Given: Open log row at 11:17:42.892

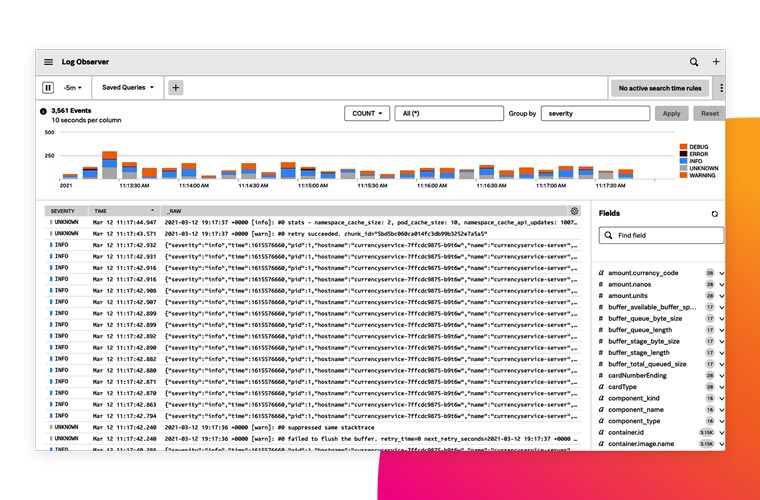Looking at the screenshot, I should [313, 336].
